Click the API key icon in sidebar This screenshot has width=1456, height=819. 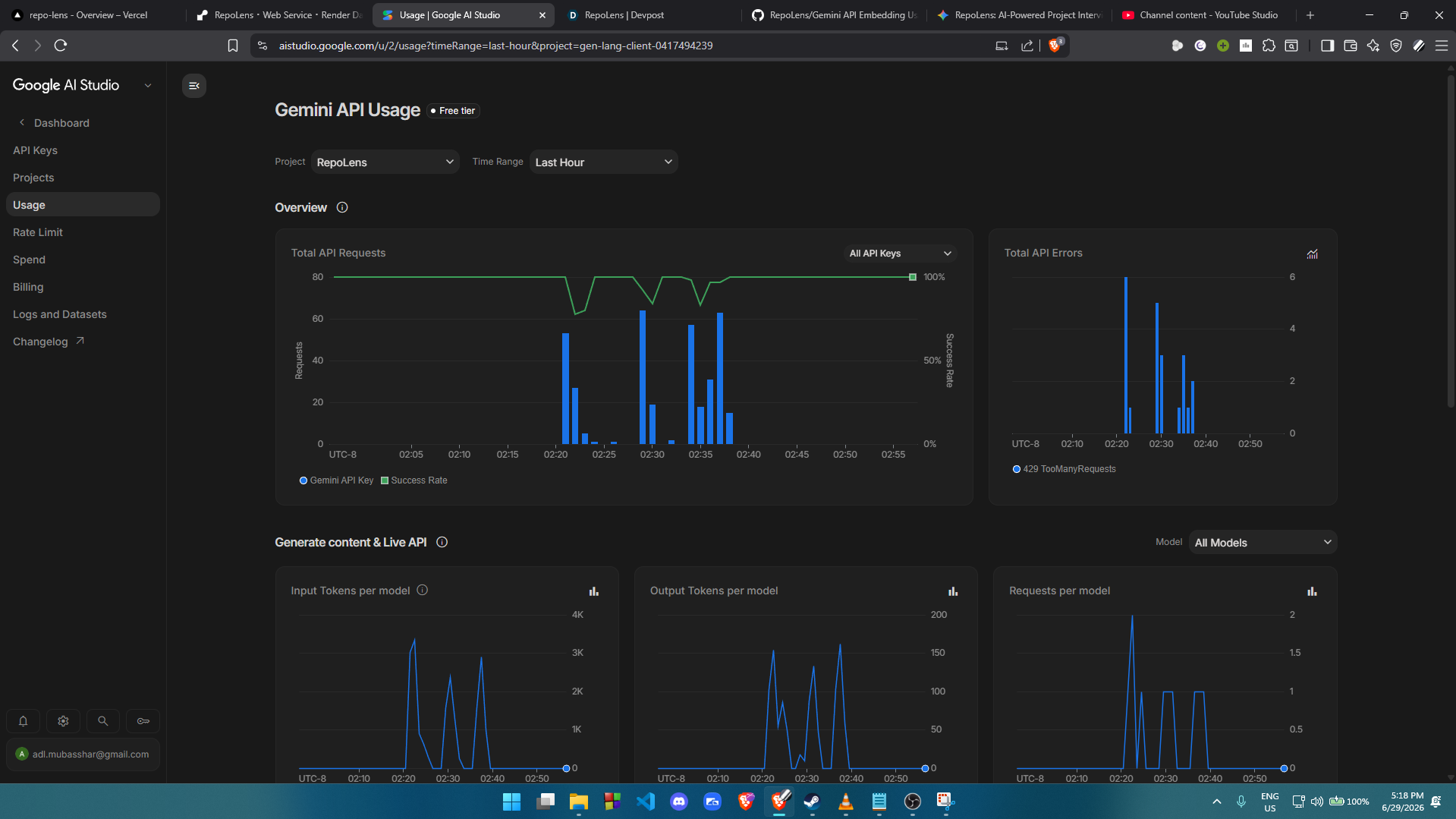143,721
